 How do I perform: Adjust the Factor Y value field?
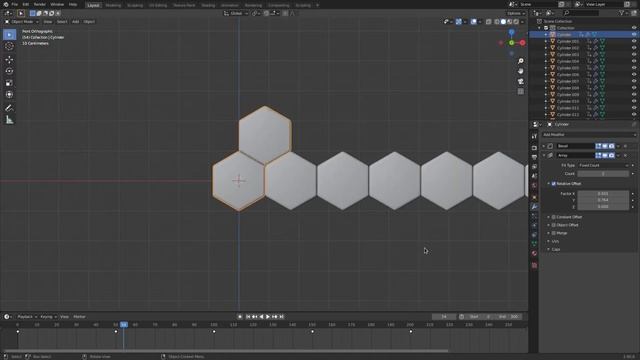(x=603, y=200)
